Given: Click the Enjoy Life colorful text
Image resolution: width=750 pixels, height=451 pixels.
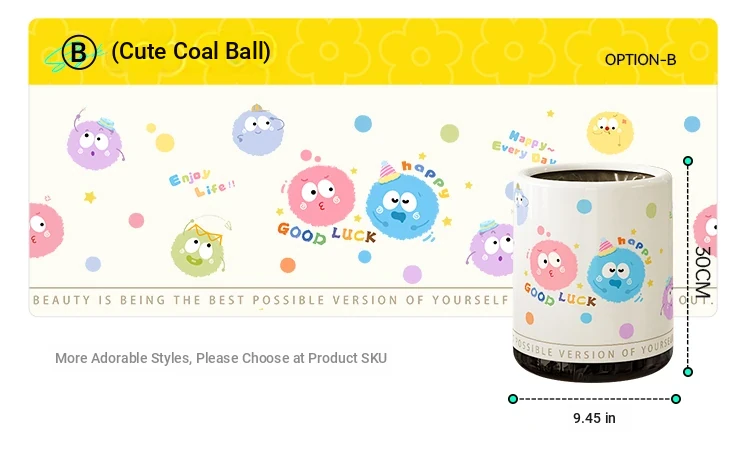Looking at the screenshot, I should coord(202,183).
